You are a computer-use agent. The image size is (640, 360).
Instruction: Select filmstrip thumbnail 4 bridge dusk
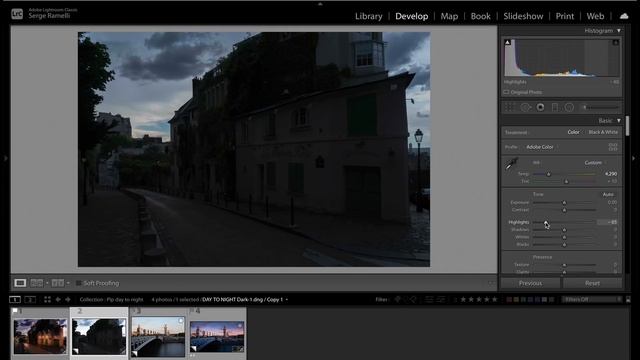pyautogui.click(x=217, y=336)
